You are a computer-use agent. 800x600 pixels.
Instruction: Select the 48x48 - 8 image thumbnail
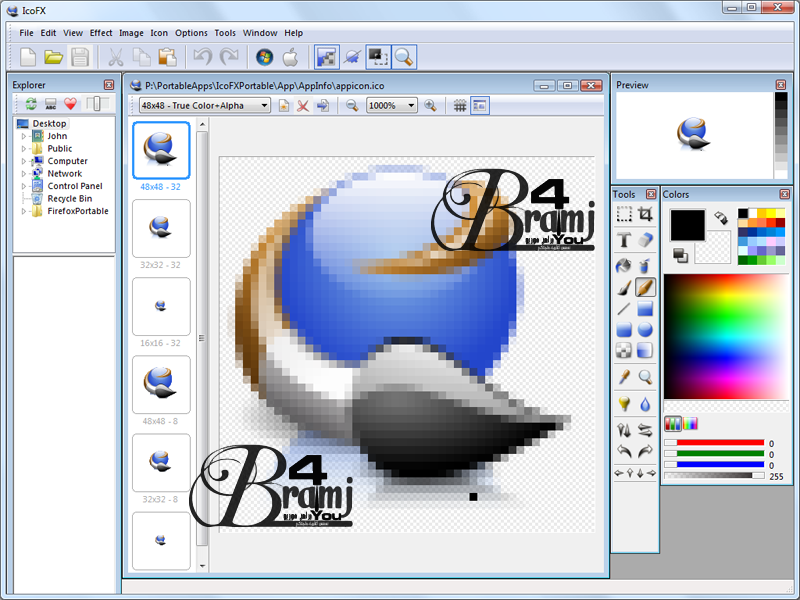click(161, 385)
